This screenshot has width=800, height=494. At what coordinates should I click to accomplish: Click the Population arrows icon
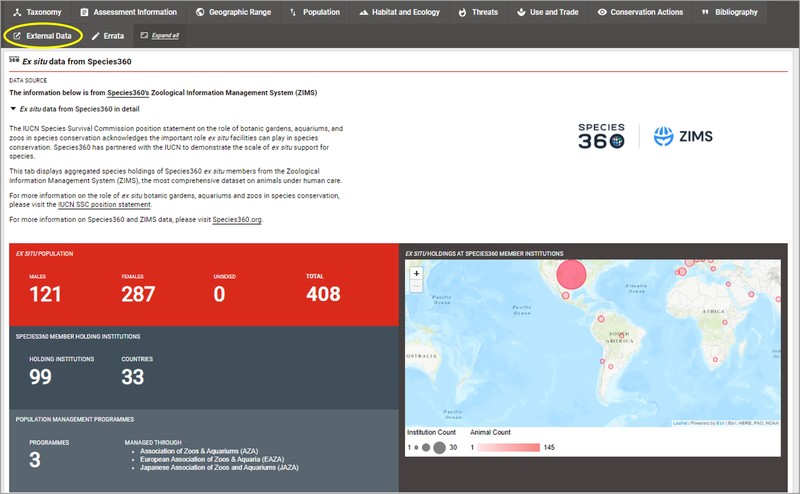293,12
